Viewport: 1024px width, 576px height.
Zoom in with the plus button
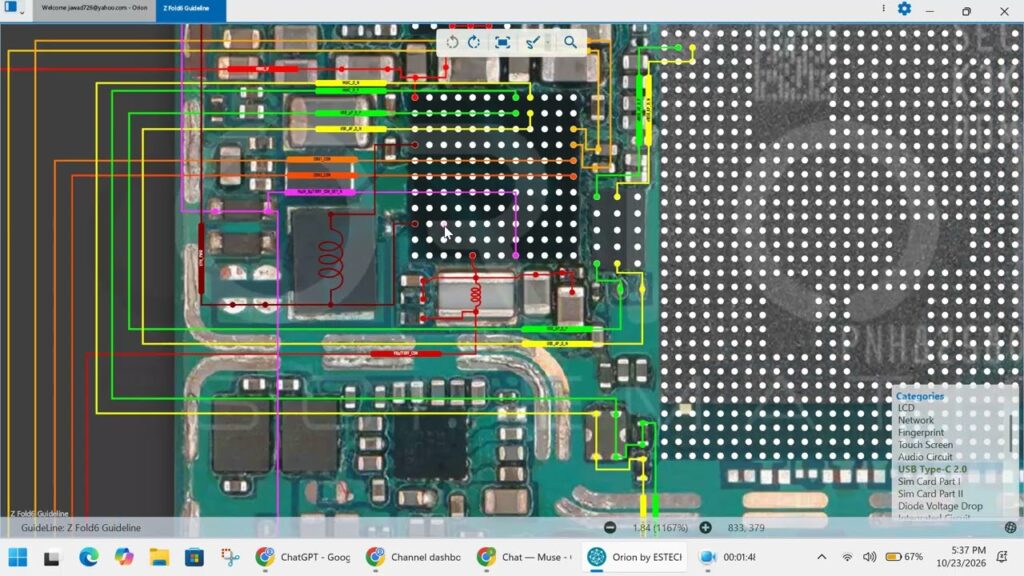pos(705,528)
